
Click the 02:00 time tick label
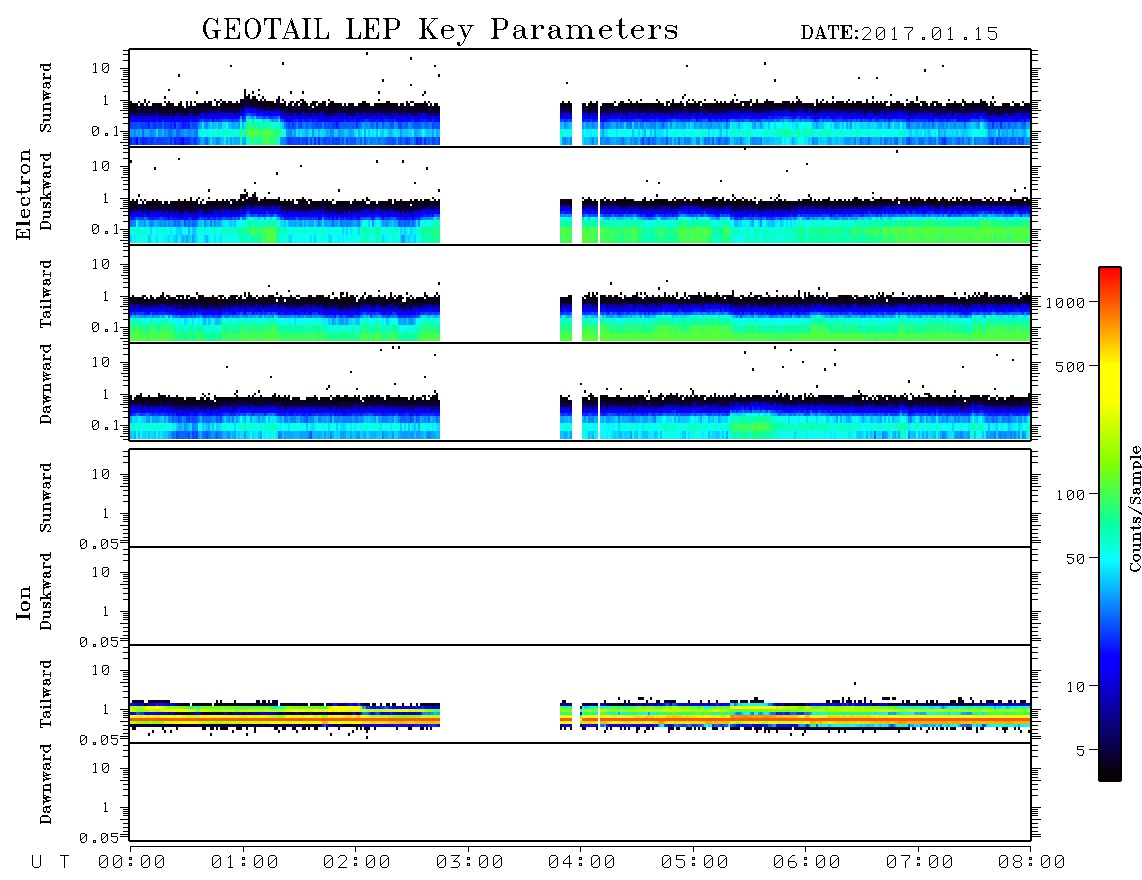tap(357, 863)
